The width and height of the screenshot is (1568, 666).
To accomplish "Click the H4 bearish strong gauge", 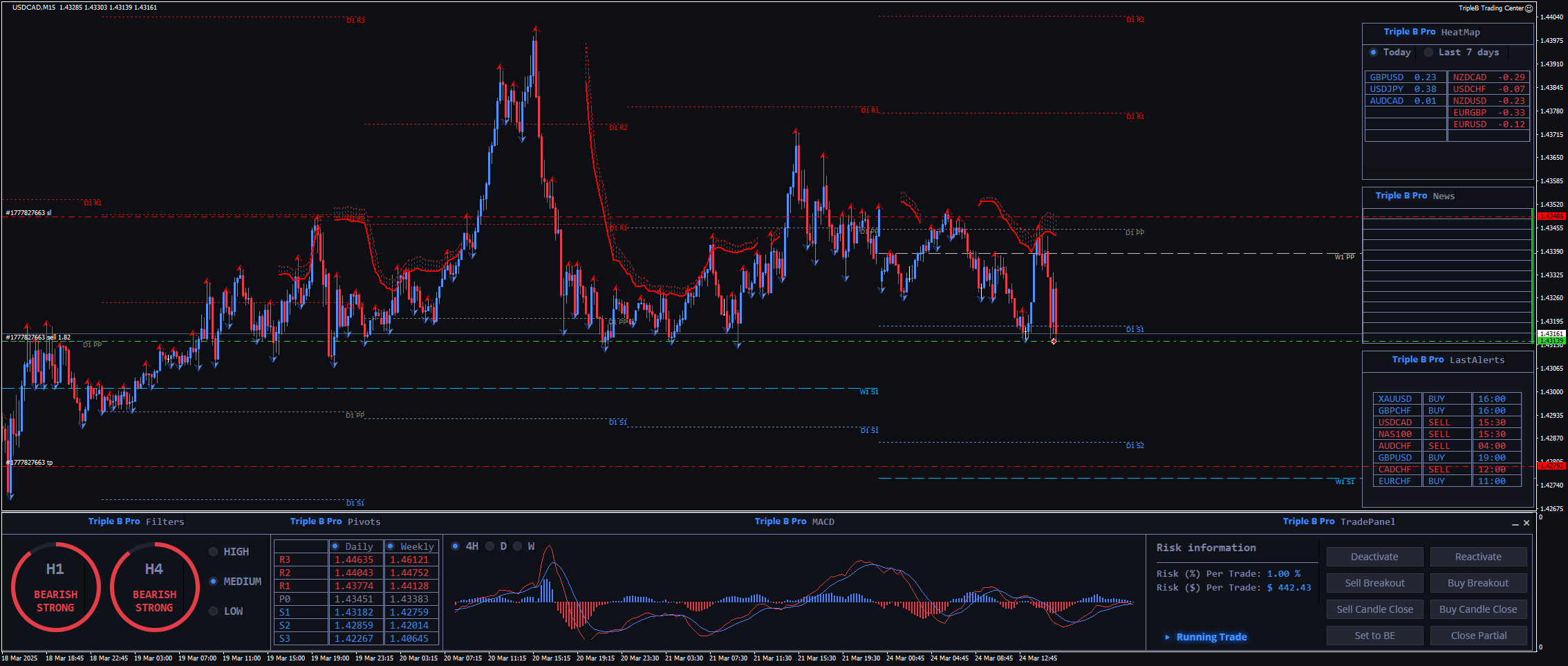I will pos(154,587).
